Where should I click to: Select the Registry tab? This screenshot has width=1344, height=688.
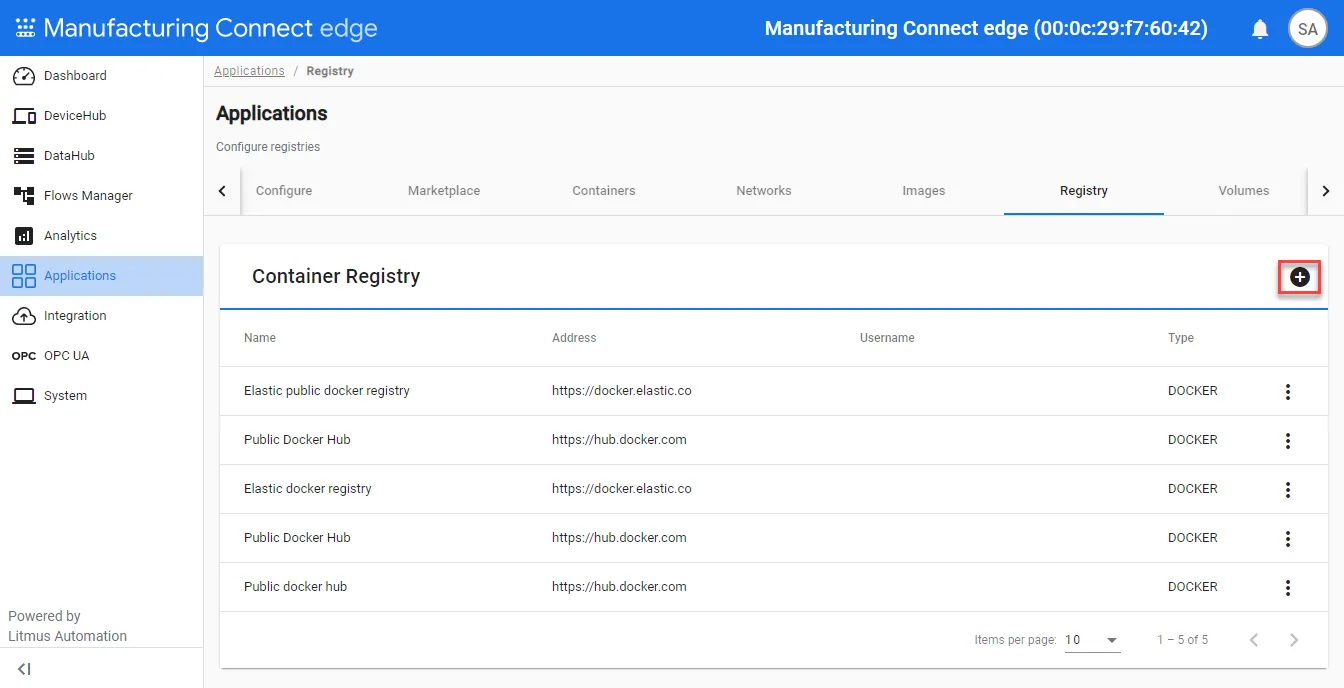pos(1084,191)
